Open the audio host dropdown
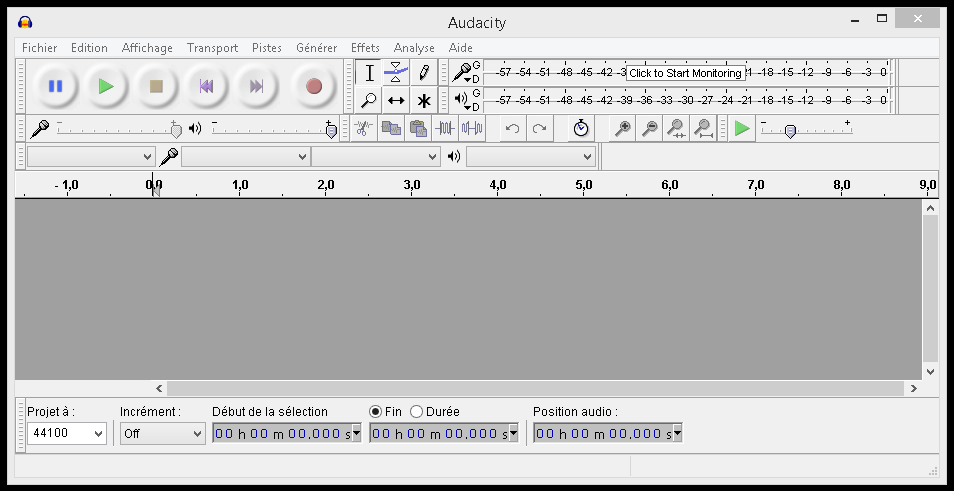The image size is (954, 491). pyautogui.click(x=91, y=157)
